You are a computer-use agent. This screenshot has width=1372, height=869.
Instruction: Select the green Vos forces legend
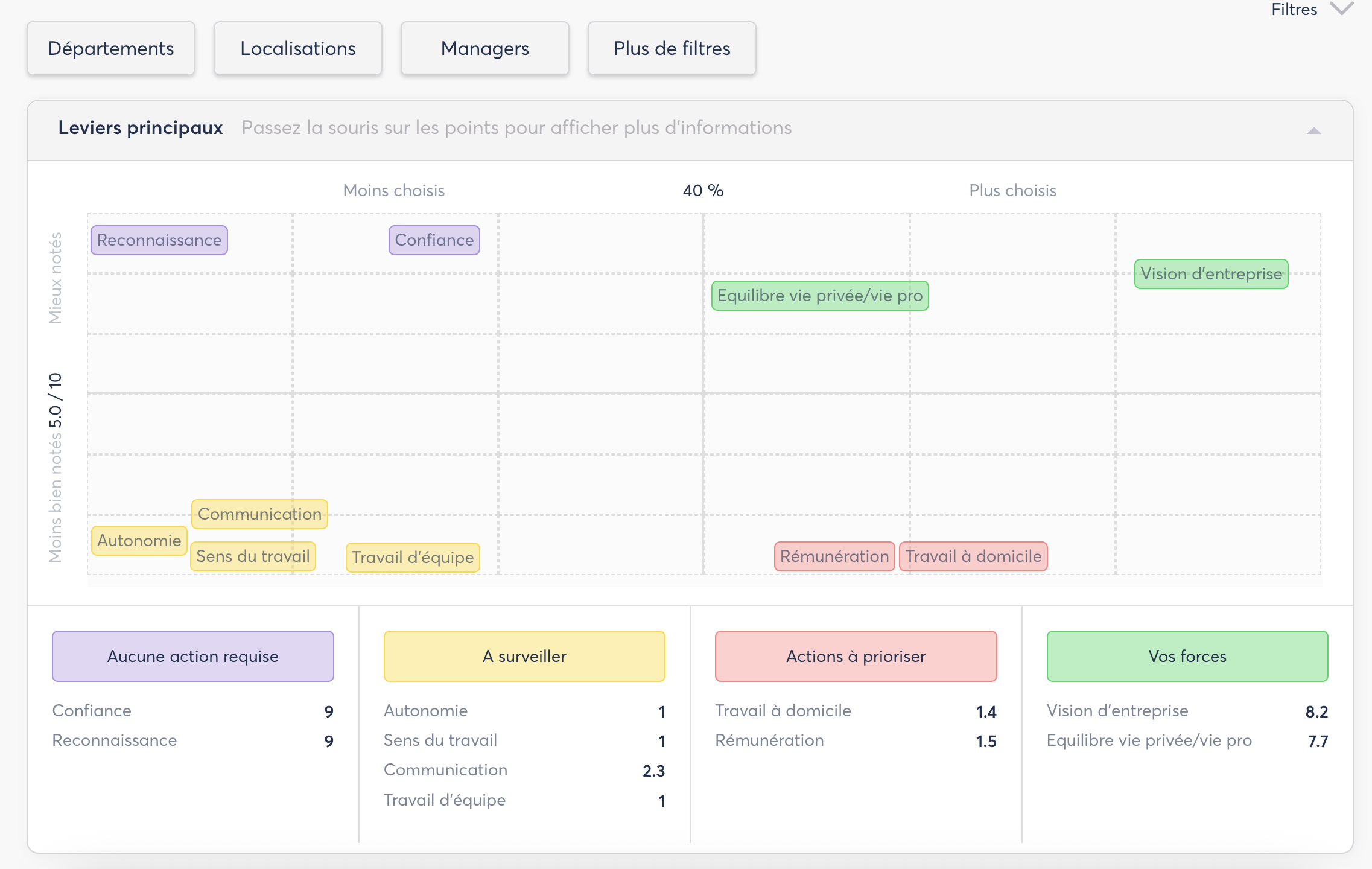click(1187, 657)
